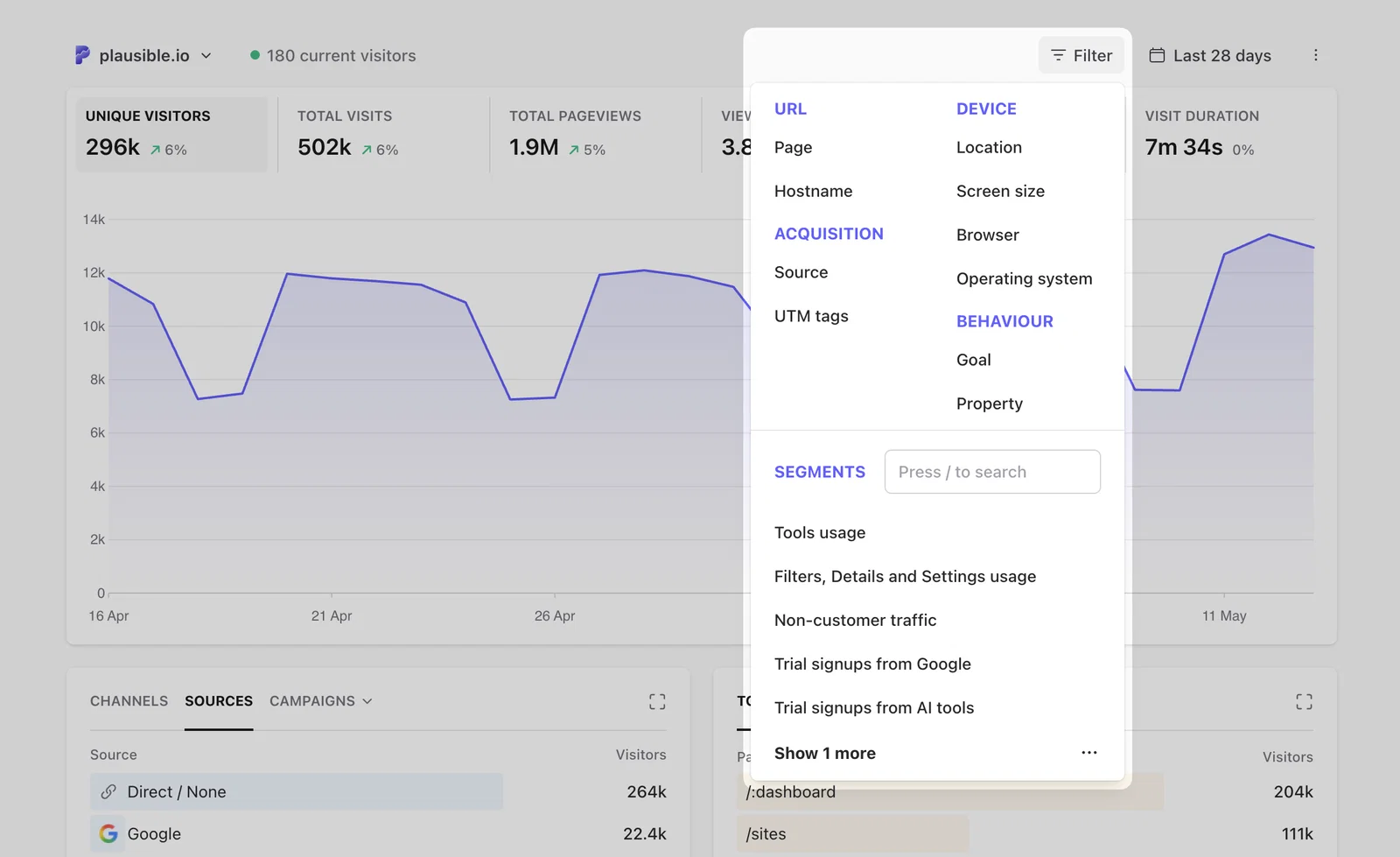Image resolution: width=1400 pixels, height=857 pixels.
Task: Select the Unique Visitors metric card
Action: 171,134
